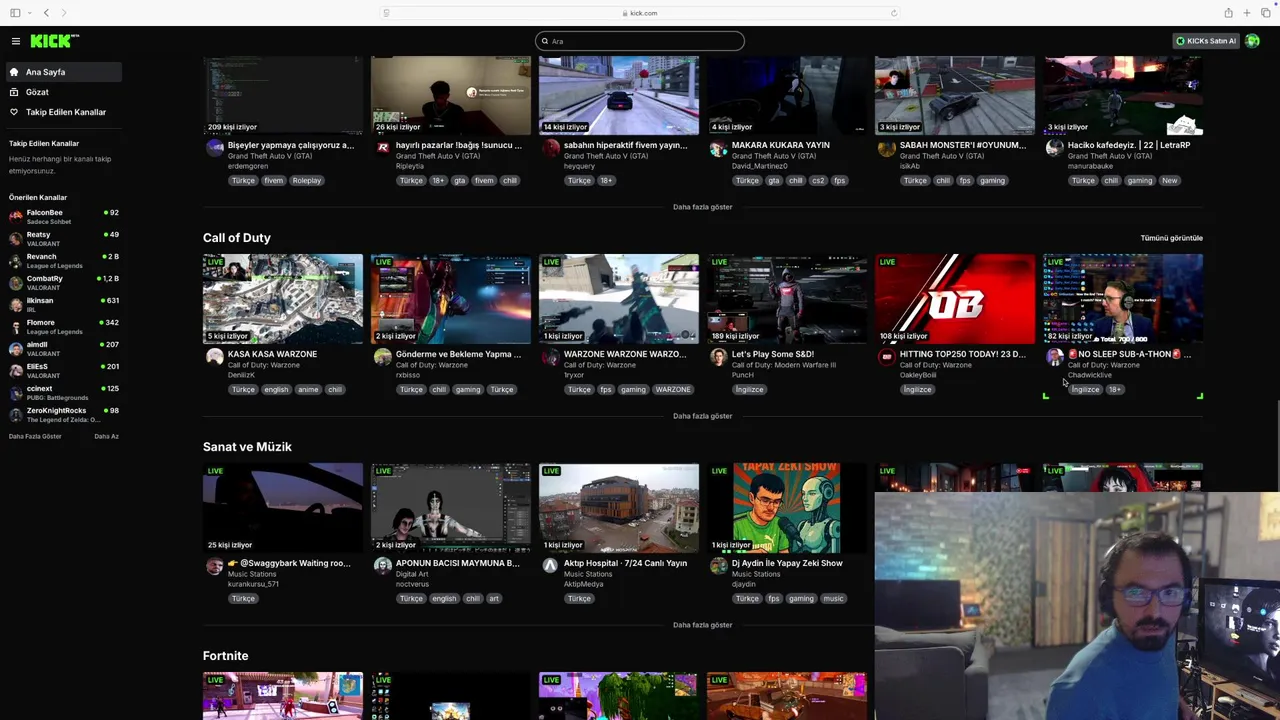Image resolution: width=1280 pixels, height=720 pixels.
Task: Open the user profile avatar menu
Action: pos(1253,41)
